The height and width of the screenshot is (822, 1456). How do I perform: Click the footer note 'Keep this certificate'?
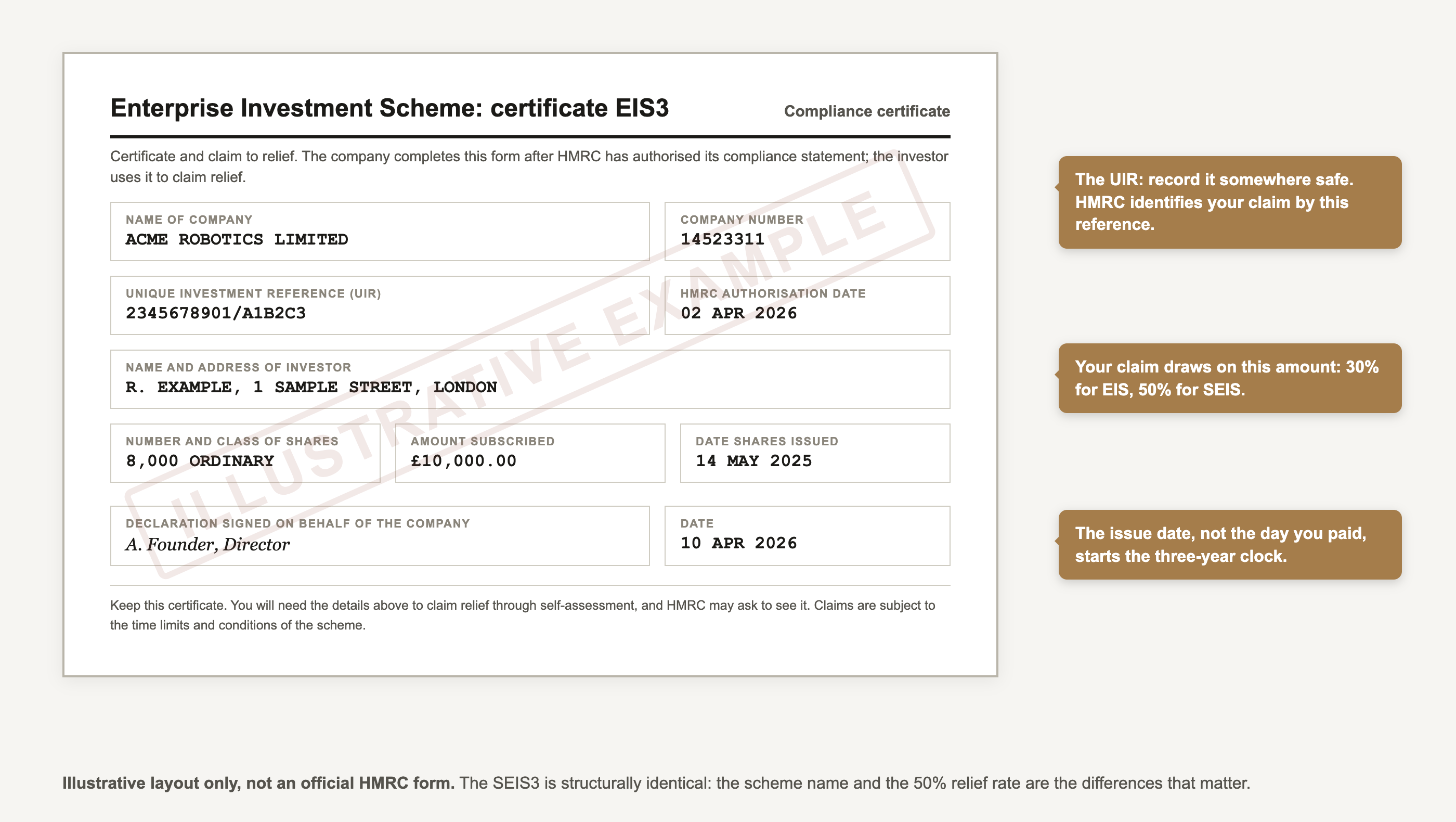point(523,615)
